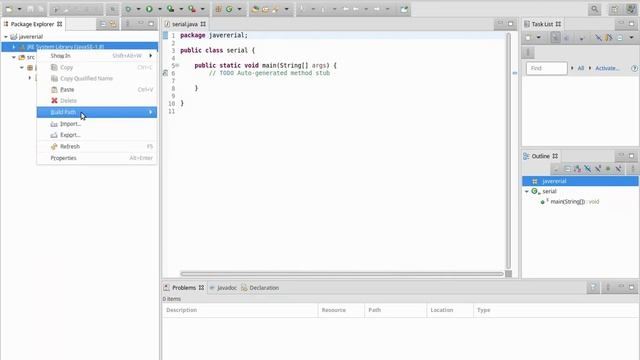
Task: Click the Coverage run icon in toolbar
Action: click(171, 9)
